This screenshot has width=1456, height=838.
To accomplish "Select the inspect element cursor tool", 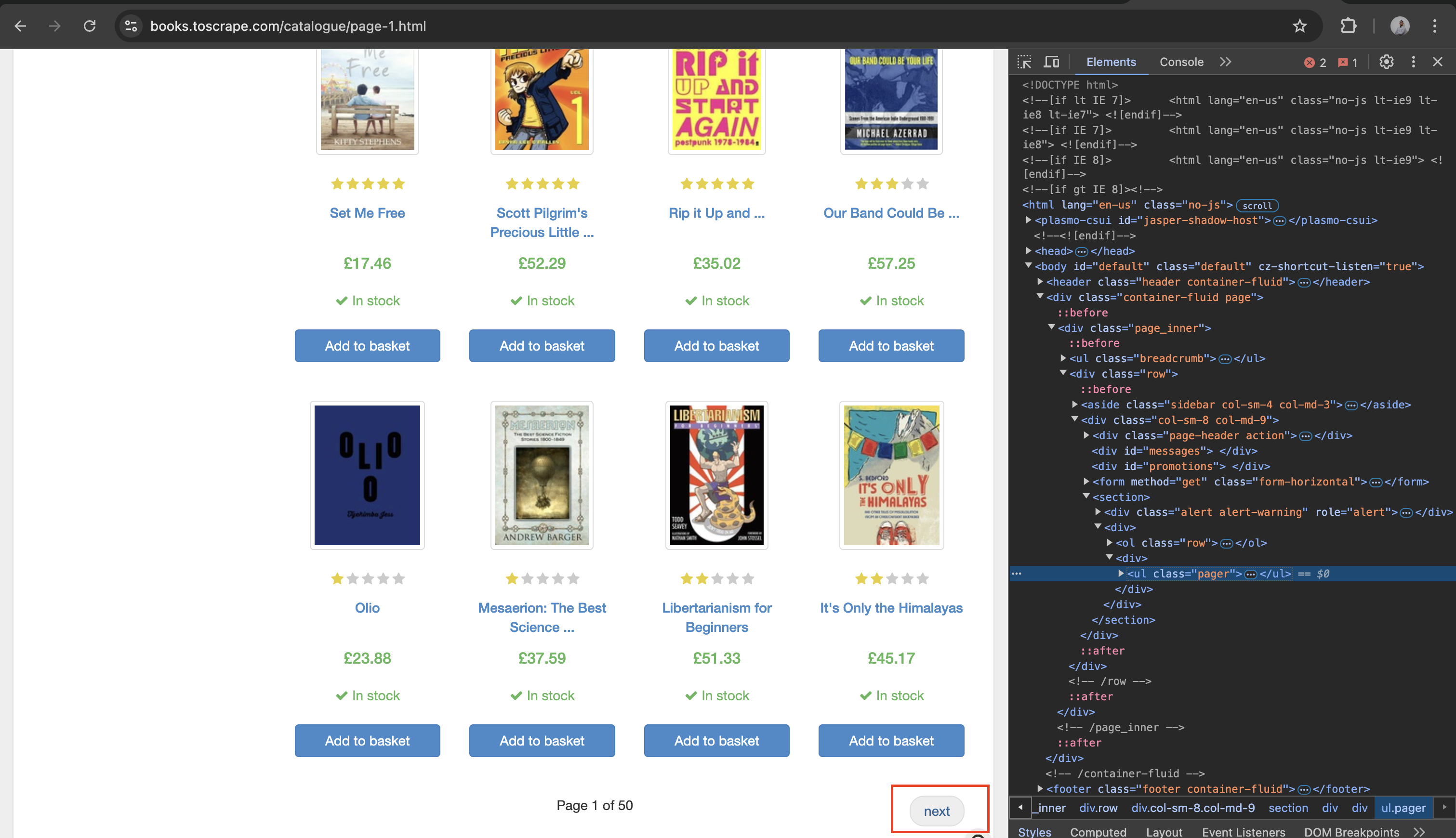I will coord(1024,61).
